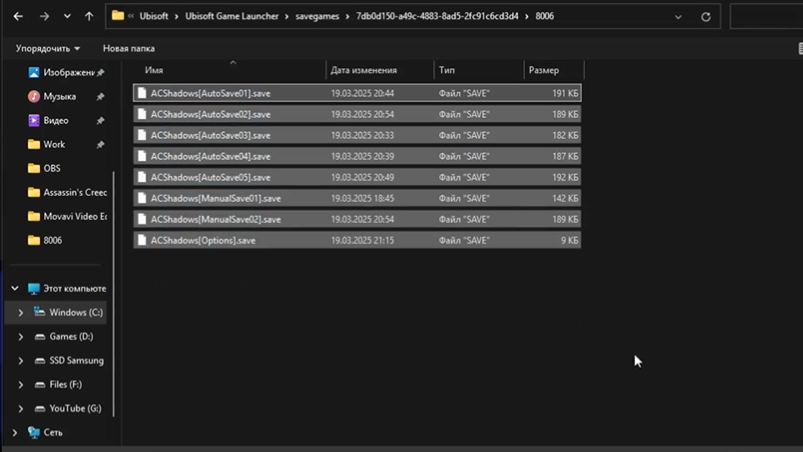Open the OBS folder in sidebar
803x452 pixels.
(x=51, y=168)
